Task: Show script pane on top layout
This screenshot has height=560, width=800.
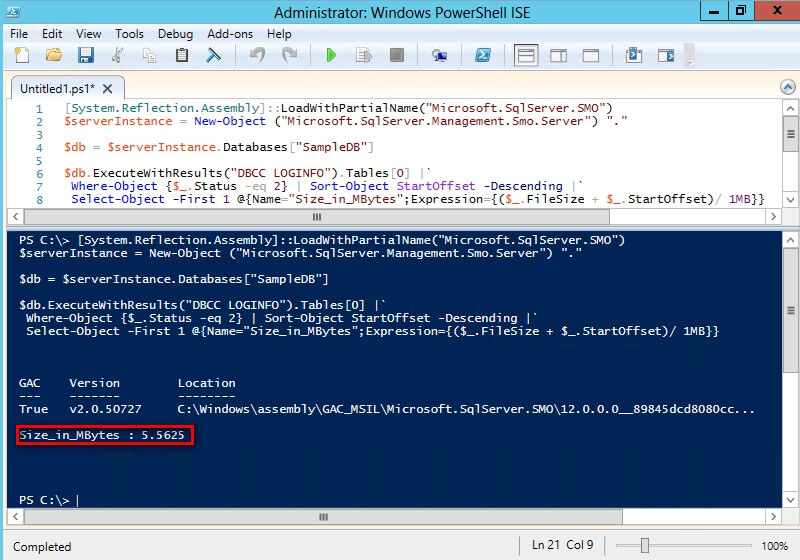Action: pyautogui.click(x=526, y=55)
